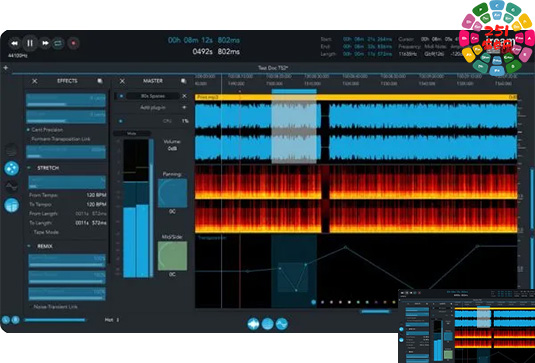Screen dimensions: 535x363
Task: Enable the Cent Precision checkbox
Action: (28, 130)
